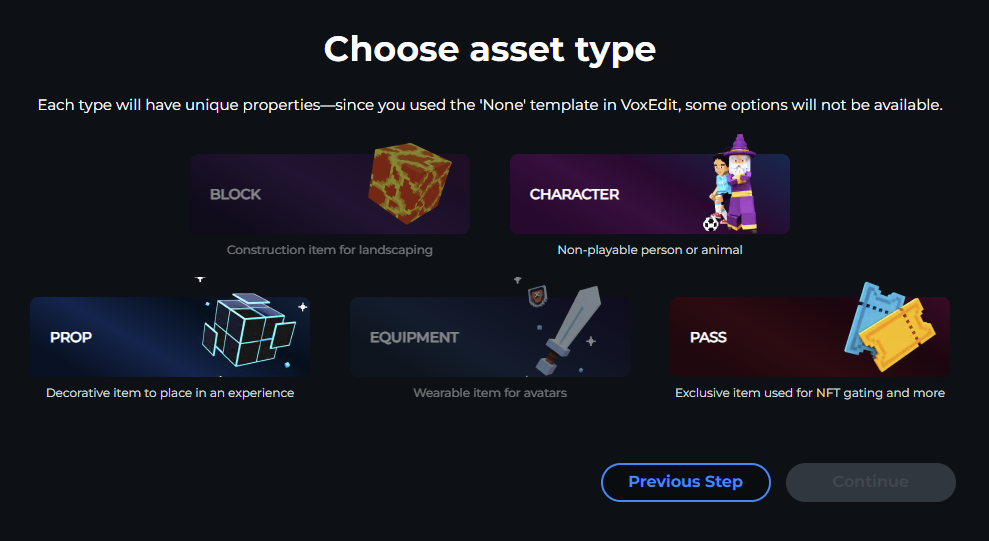Click 'Decorative item to place in an experience' text
989x541 pixels.
tap(170, 393)
